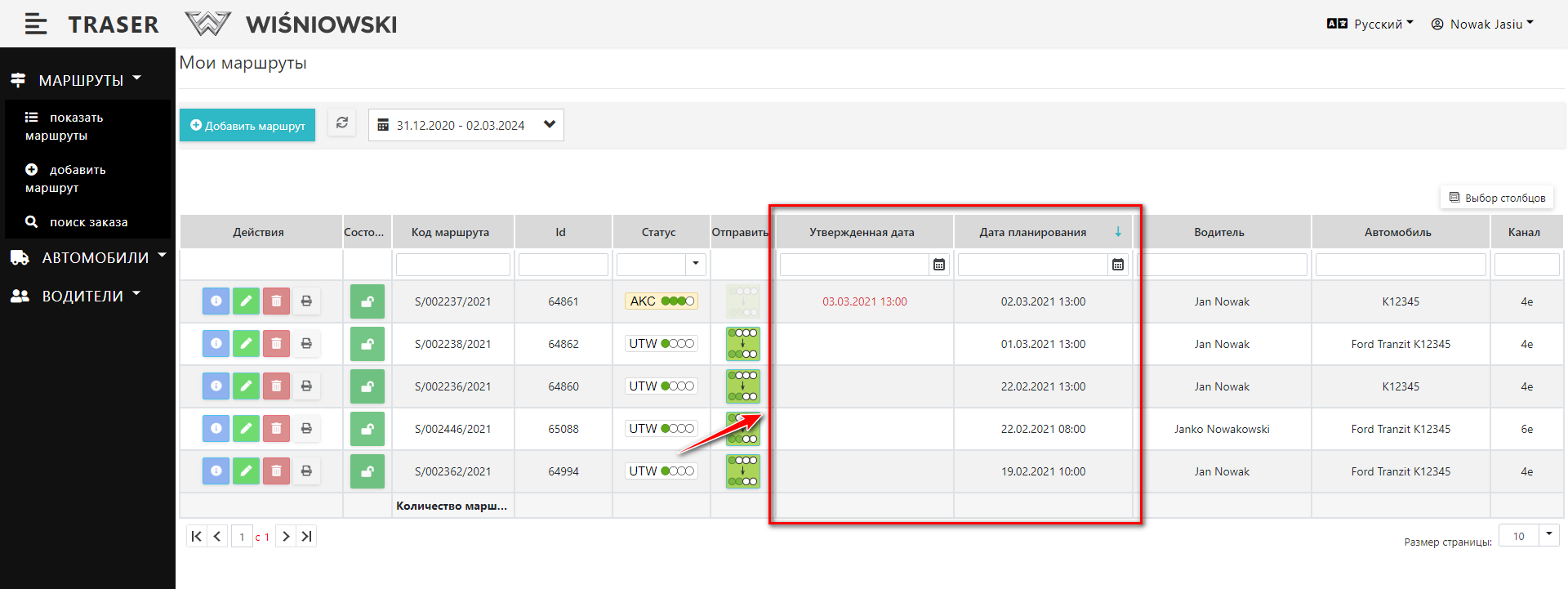Open the Статус filter dropdown

click(695, 264)
